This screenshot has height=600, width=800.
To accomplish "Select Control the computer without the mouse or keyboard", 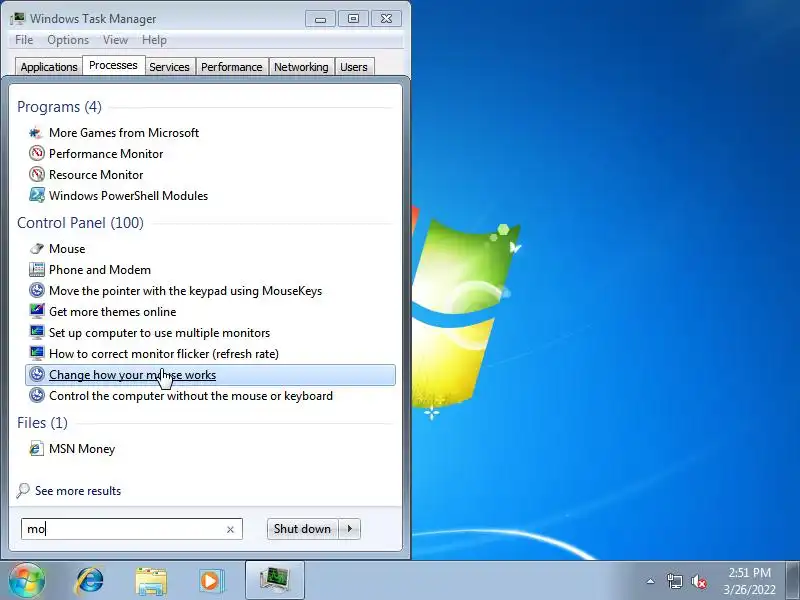I will click(x=191, y=396).
